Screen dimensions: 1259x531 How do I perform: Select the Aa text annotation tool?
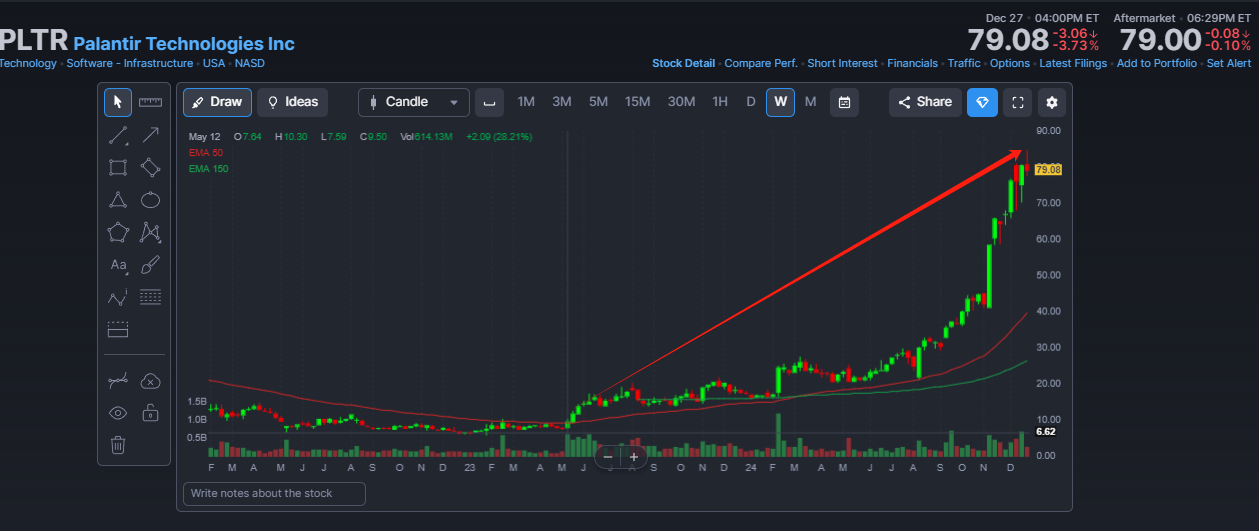(x=118, y=265)
